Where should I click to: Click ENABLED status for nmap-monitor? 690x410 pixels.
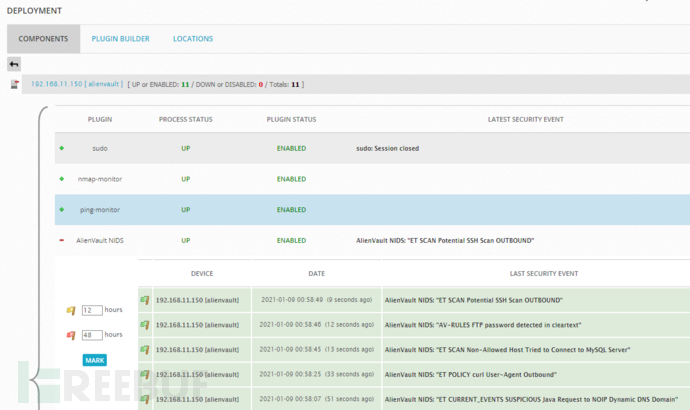click(x=291, y=179)
